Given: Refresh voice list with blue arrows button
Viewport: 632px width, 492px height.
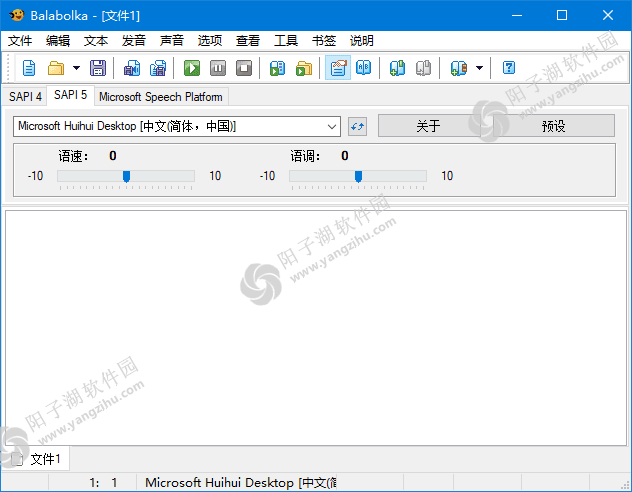Looking at the screenshot, I should 357,127.
